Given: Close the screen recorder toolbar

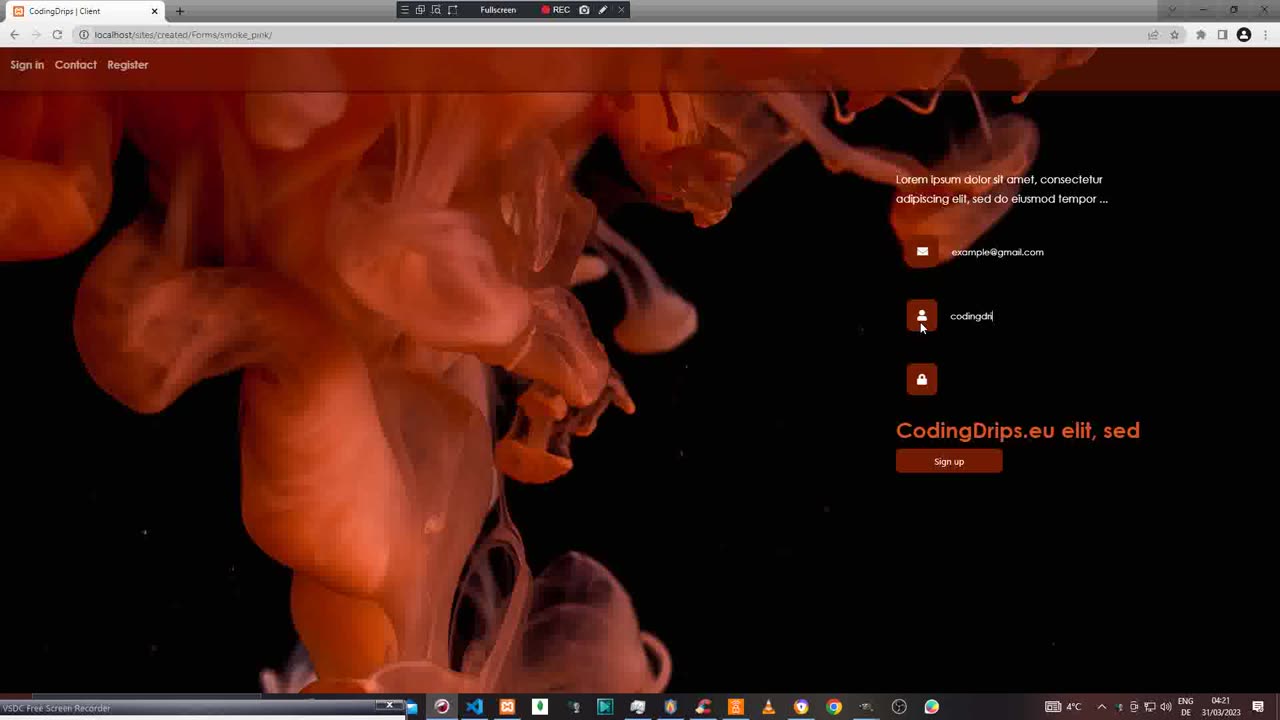Looking at the screenshot, I should [x=621, y=10].
